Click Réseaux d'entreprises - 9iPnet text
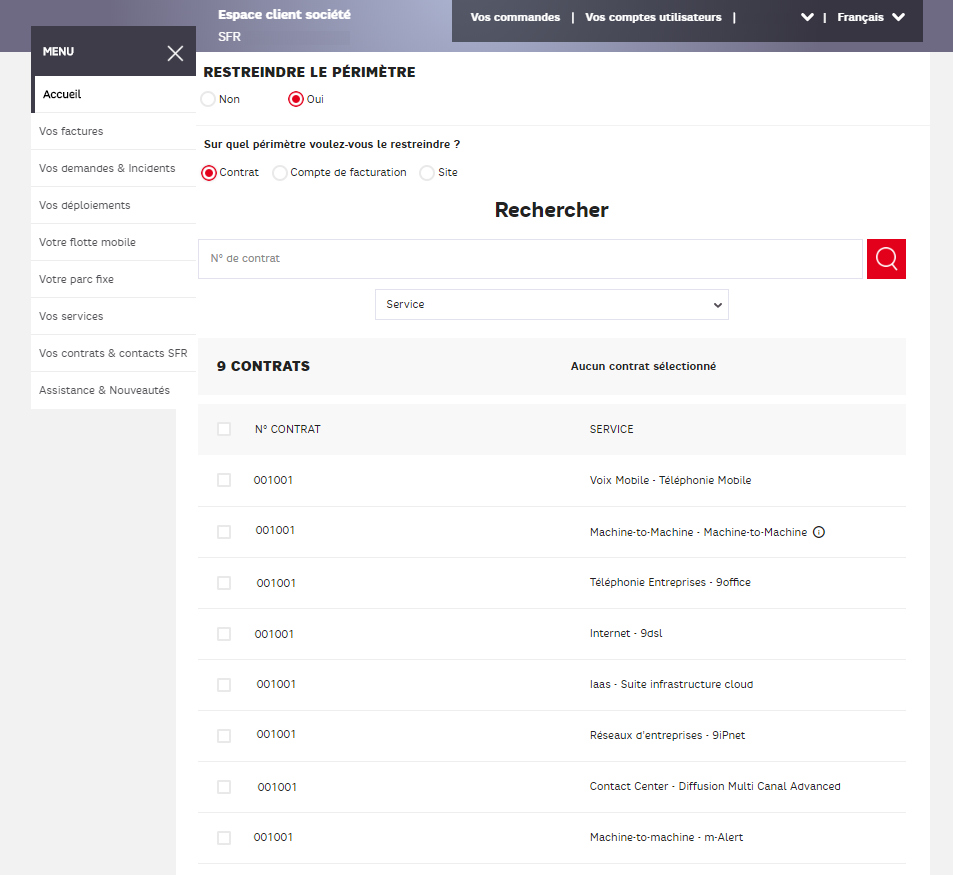The height and width of the screenshot is (875, 953). pyautogui.click(x=667, y=735)
